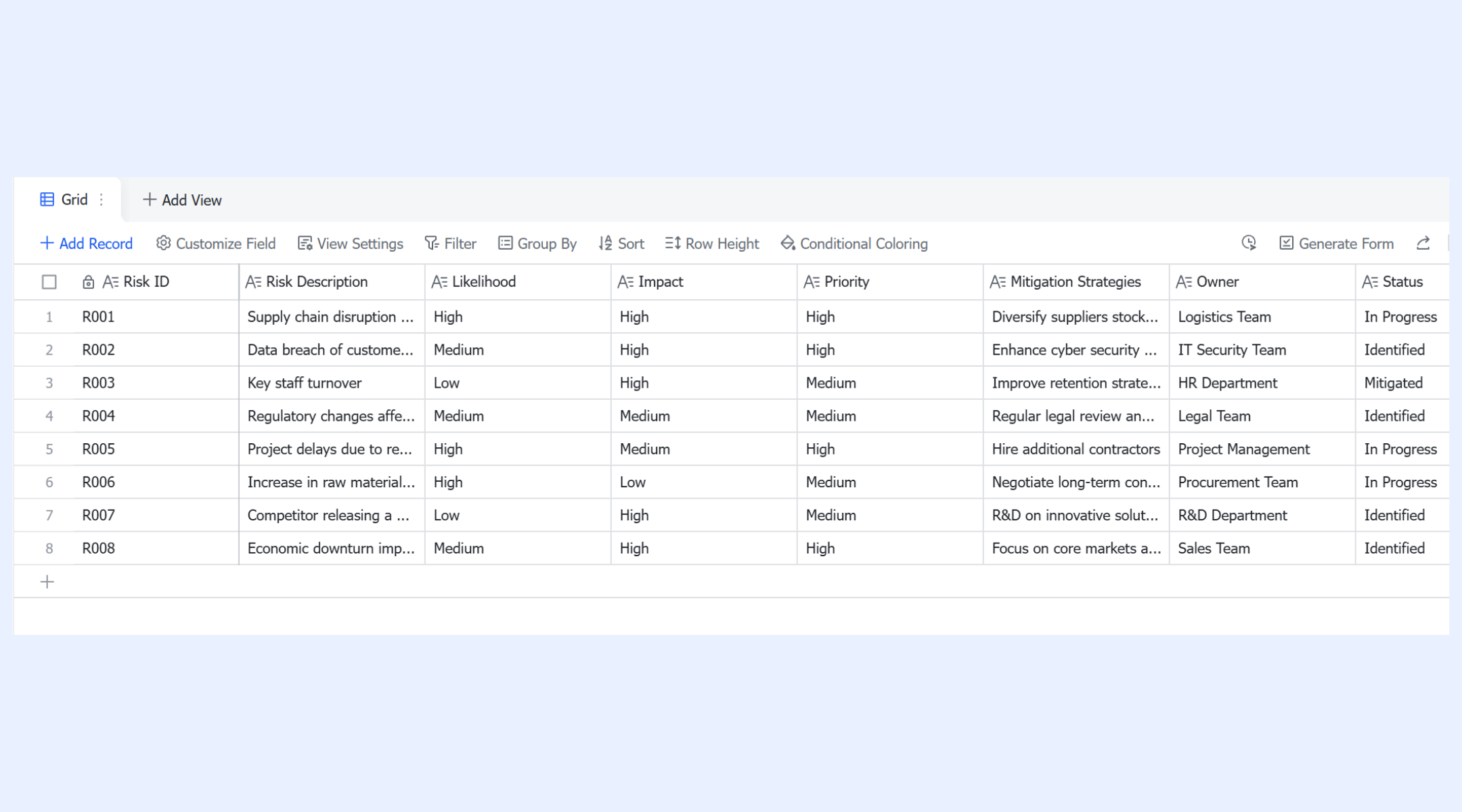1462x812 pixels.
Task: Open the record history clock icon
Action: point(1249,243)
